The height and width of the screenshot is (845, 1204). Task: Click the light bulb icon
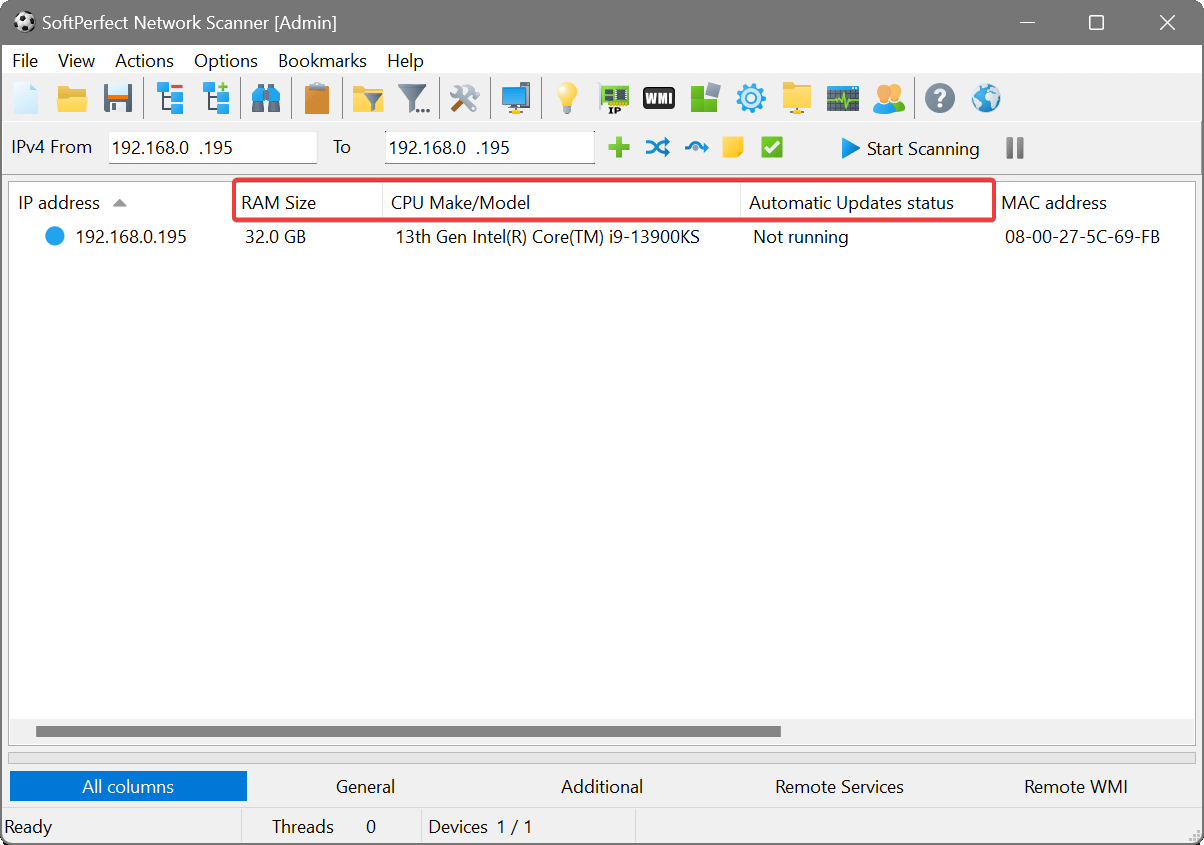567,98
